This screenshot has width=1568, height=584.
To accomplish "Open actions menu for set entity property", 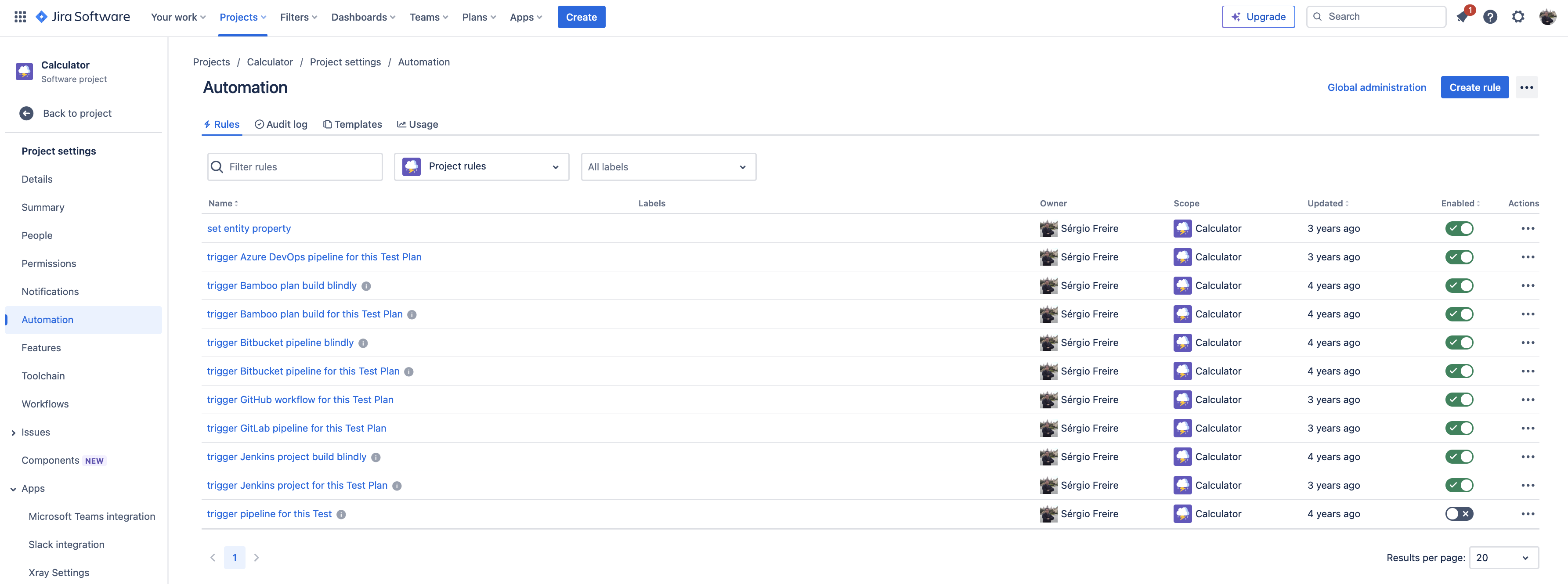I will coord(1528,229).
